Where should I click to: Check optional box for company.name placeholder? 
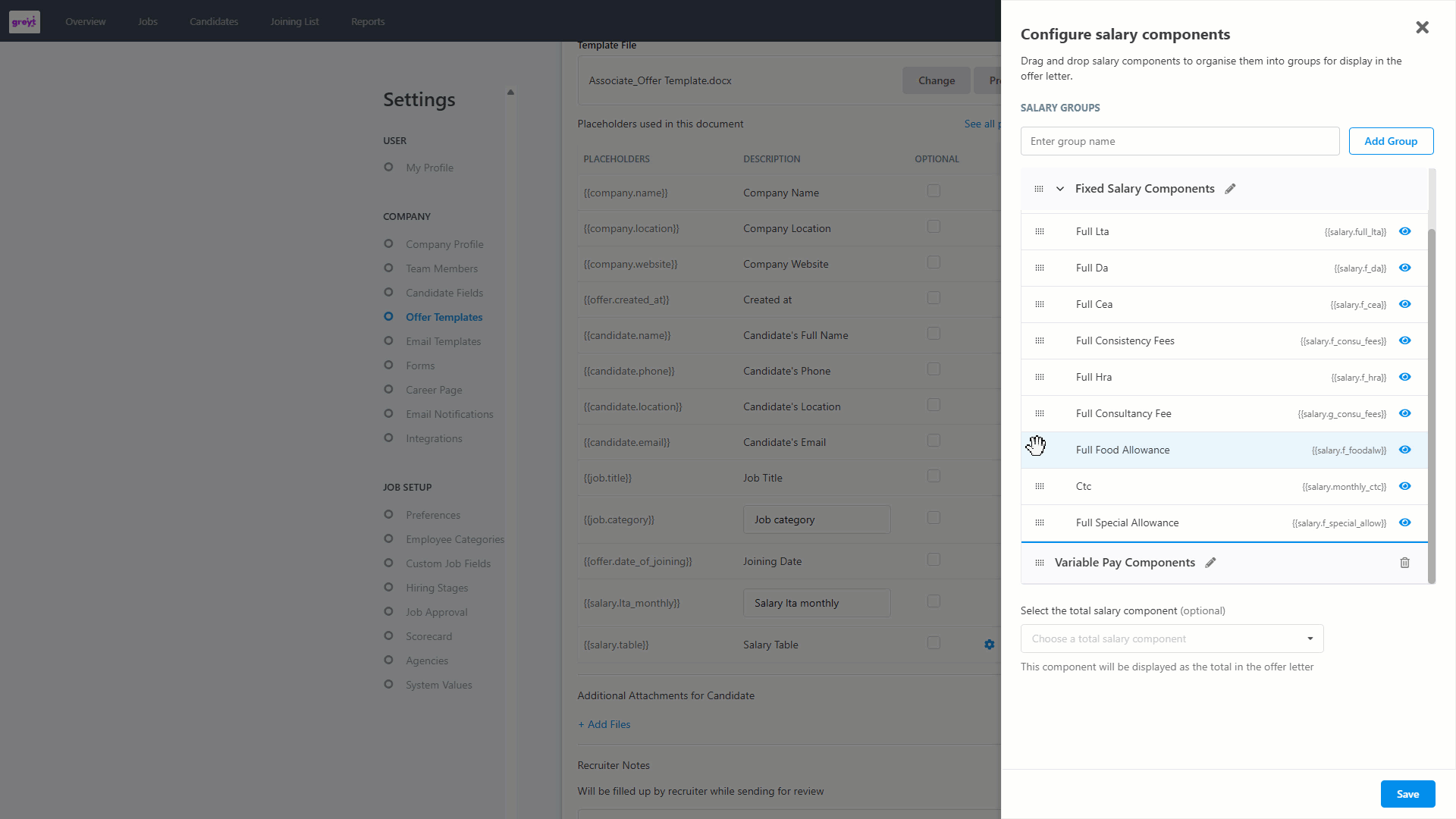(934, 191)
